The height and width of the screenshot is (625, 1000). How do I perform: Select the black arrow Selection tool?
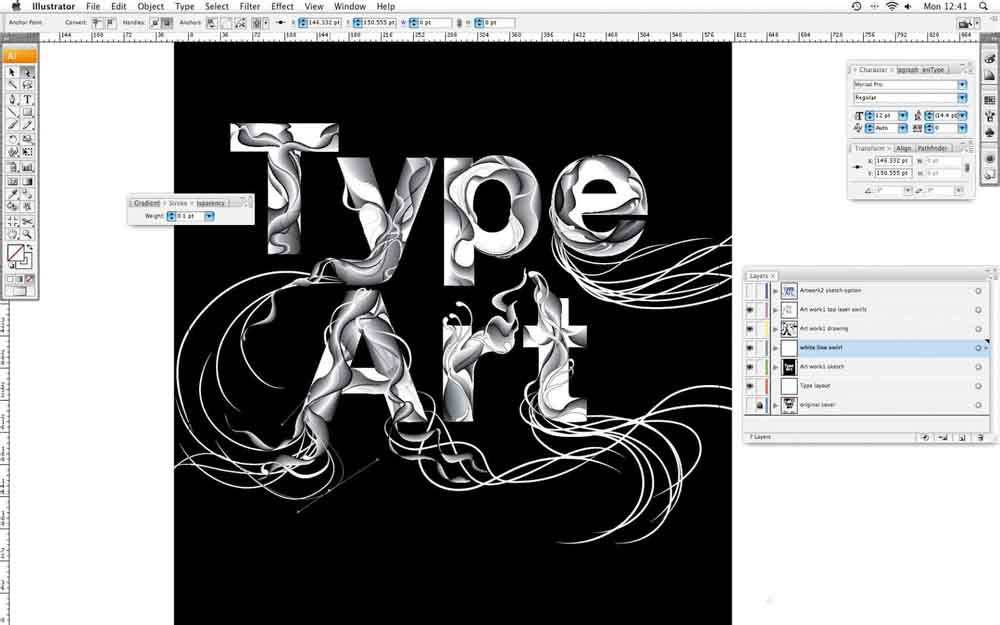click(12, 72)
